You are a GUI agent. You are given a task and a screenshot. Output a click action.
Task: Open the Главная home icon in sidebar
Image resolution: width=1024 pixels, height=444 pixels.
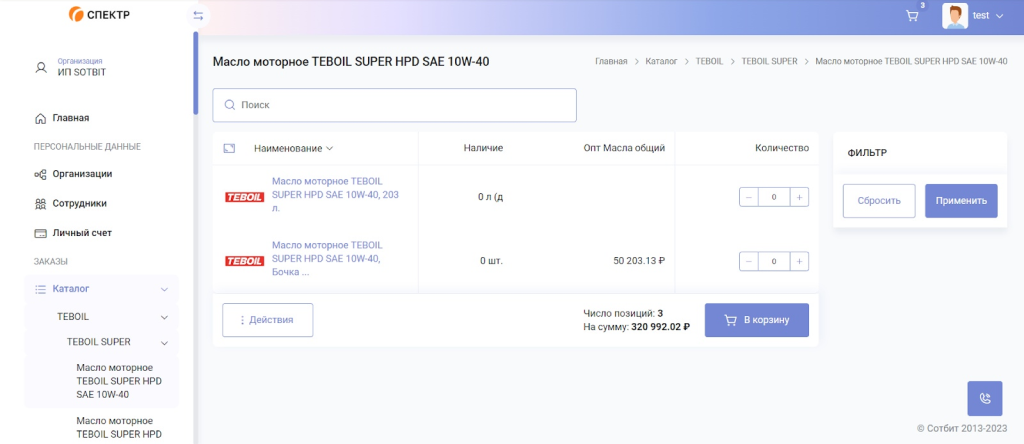pos(40,118)
